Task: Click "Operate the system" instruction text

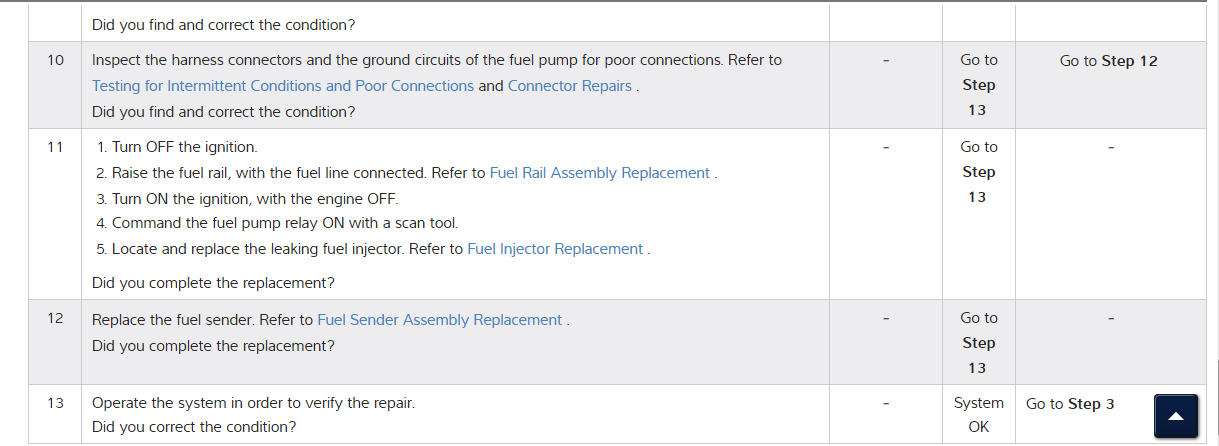Action: 253,403
